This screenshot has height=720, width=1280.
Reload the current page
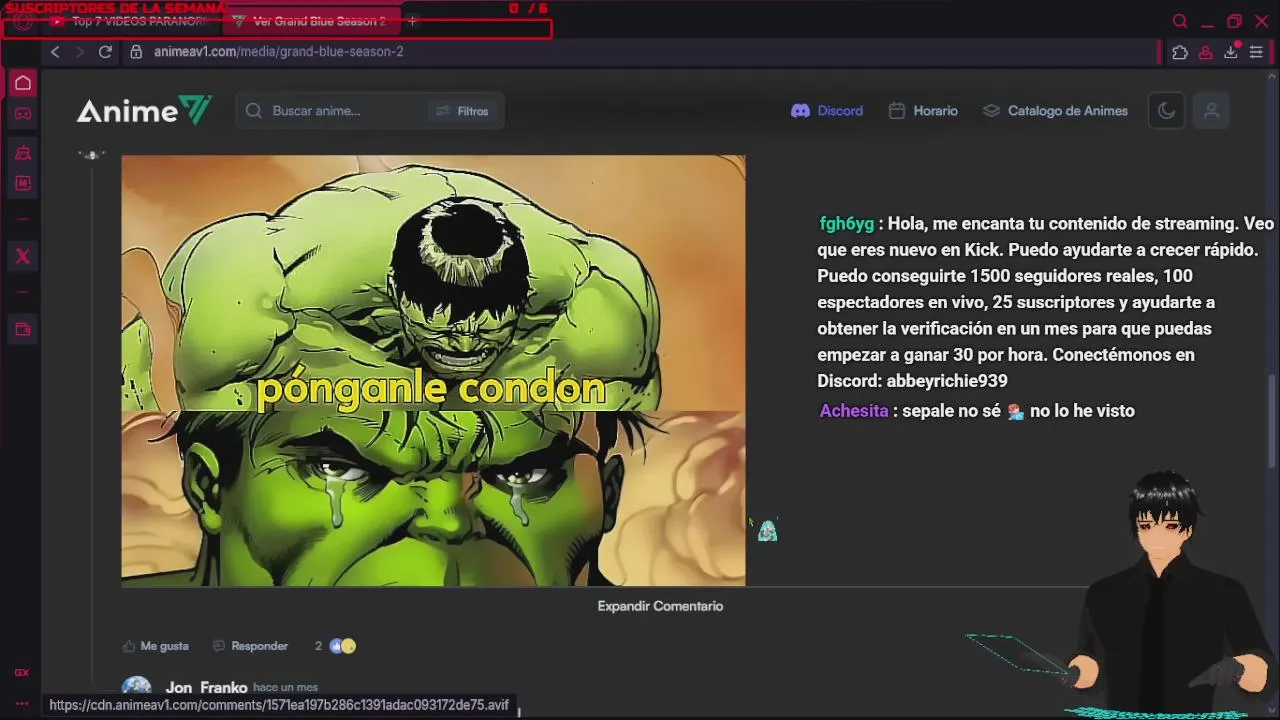coord(105,52)
